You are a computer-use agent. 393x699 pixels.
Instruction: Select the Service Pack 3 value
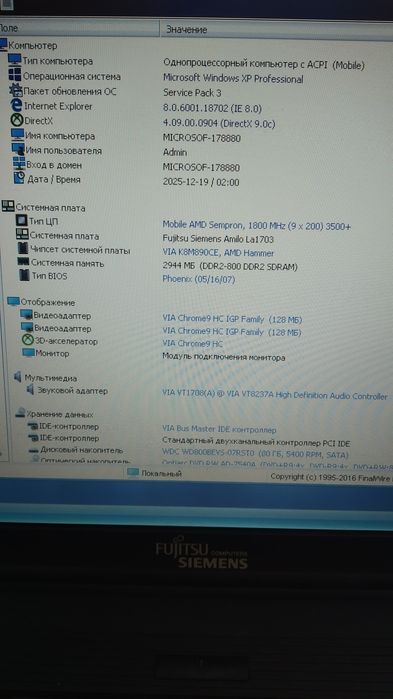(192, 93)
